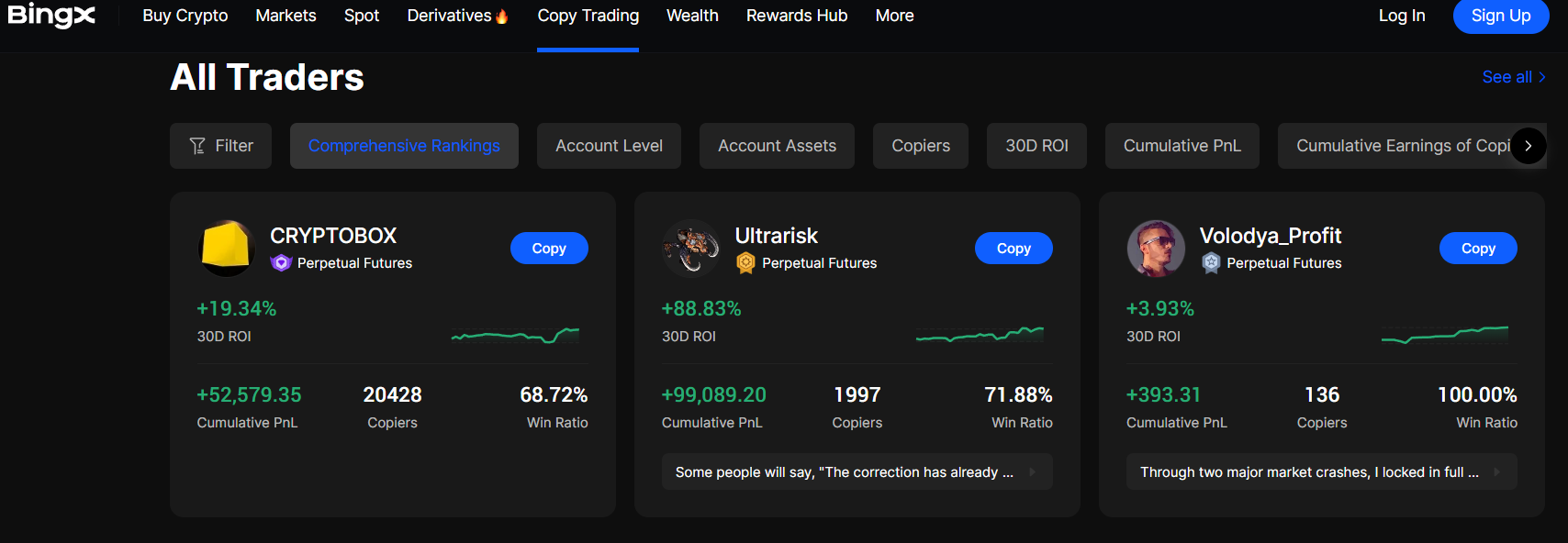Image resolution: width=1568 pixels, height=543 pixels.
Task: Click the gold Perpetual Futures badge beside Ultrarisk
Action: pos(745,262)
